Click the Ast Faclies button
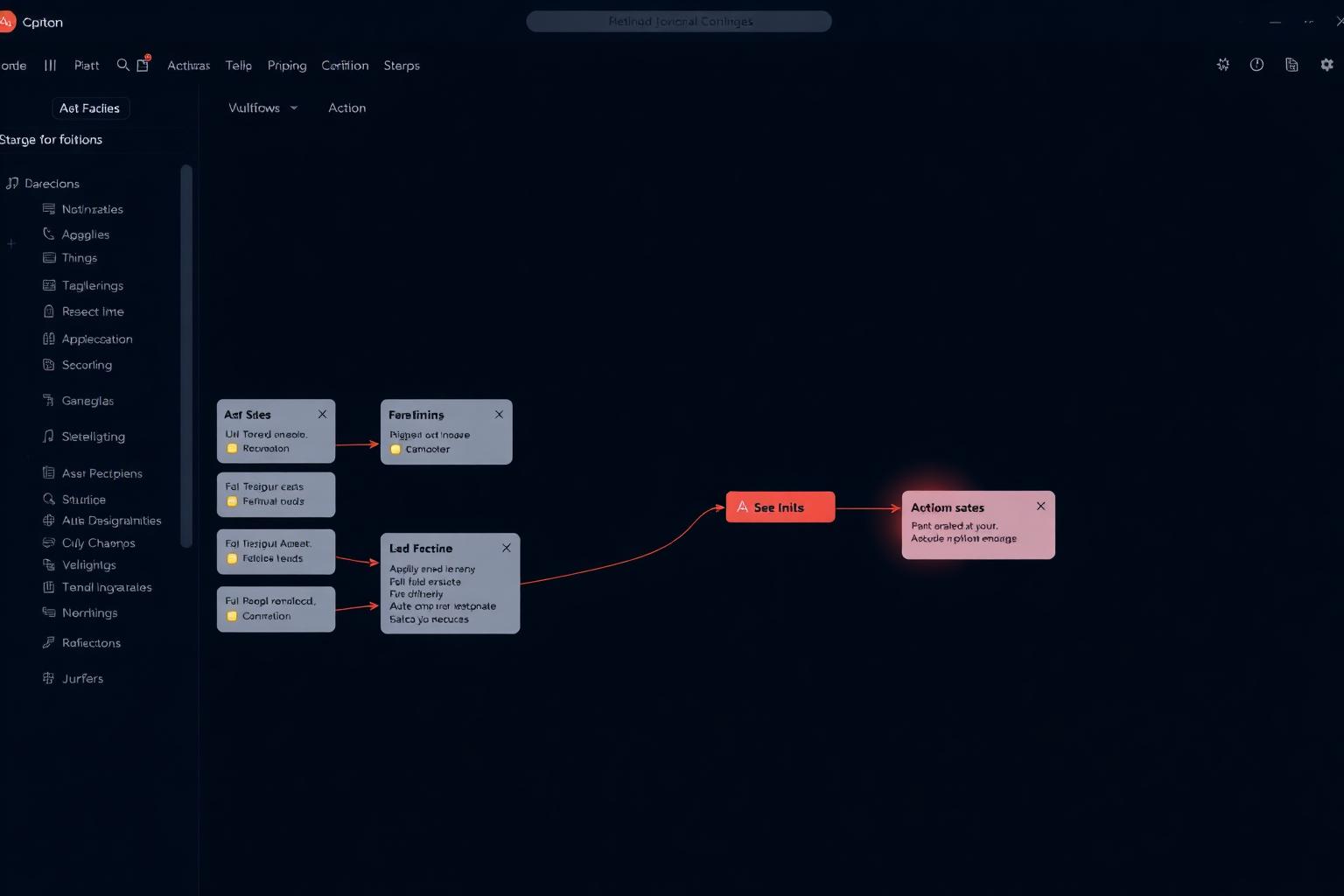This screenshot has height=896, width=1344. click(x=90, y=108)
